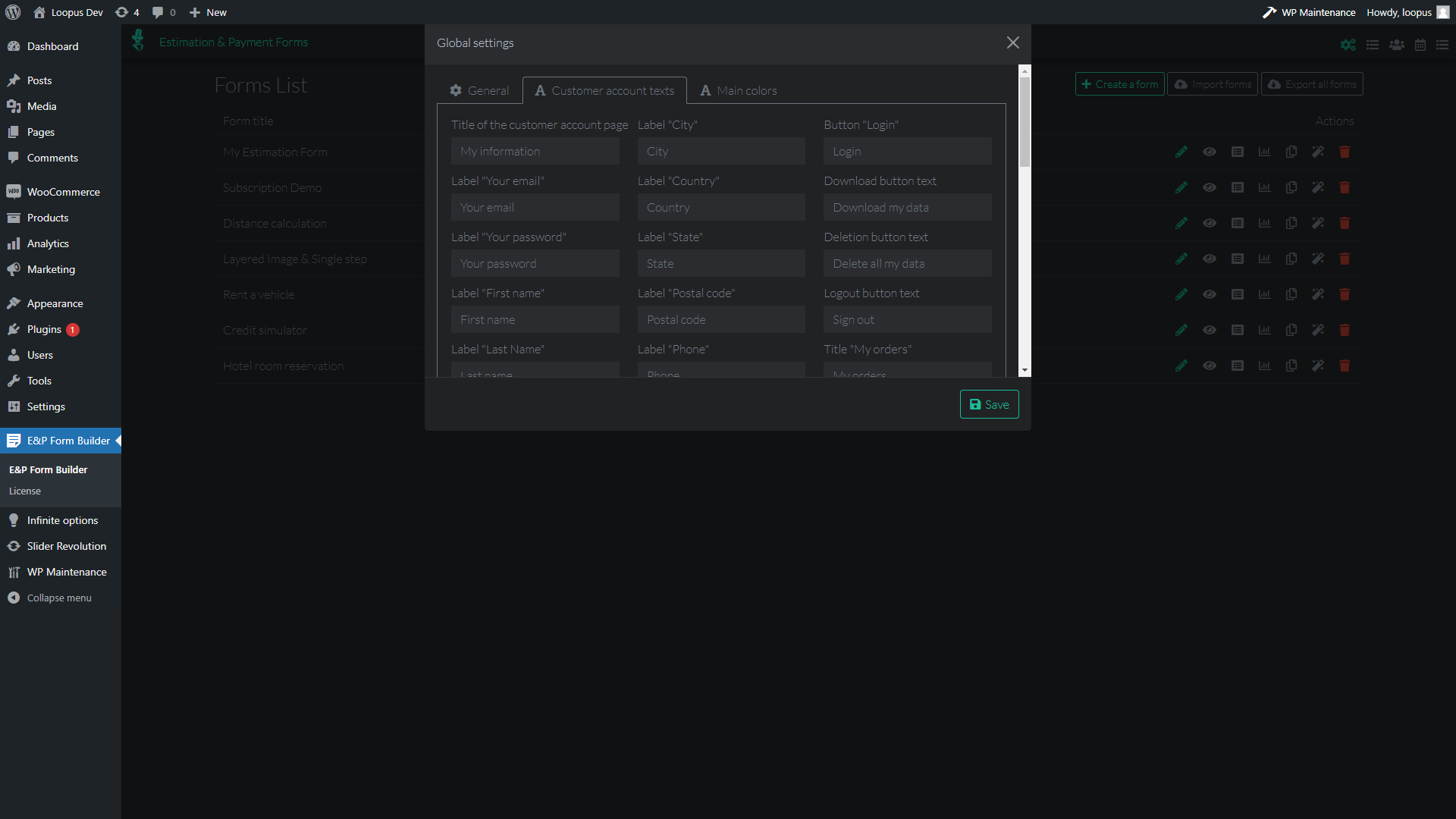Viewport: 1456px width, 819px height.
Task: Preview Subscription Demo form via eye icon
Action: pos(1210,187)
